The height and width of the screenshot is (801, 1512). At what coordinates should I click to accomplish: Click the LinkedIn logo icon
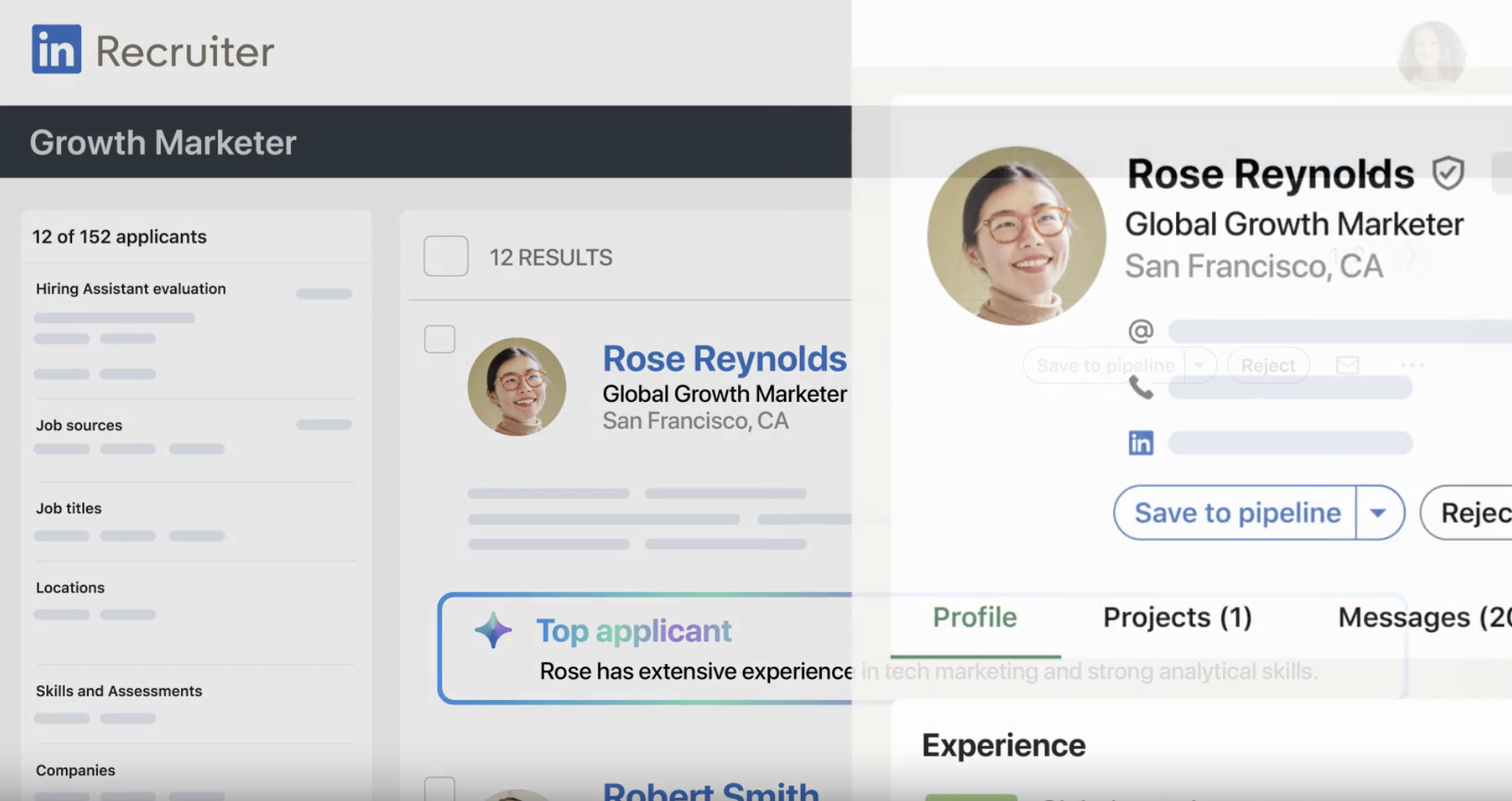point(56,49)
